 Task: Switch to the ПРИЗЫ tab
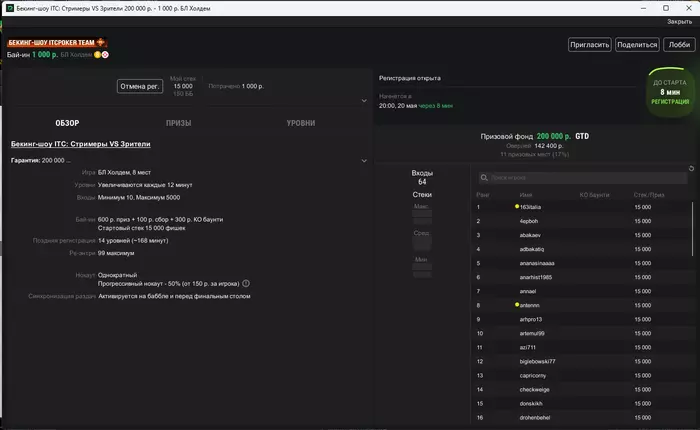pyautogui.click(x=179, y=123)
